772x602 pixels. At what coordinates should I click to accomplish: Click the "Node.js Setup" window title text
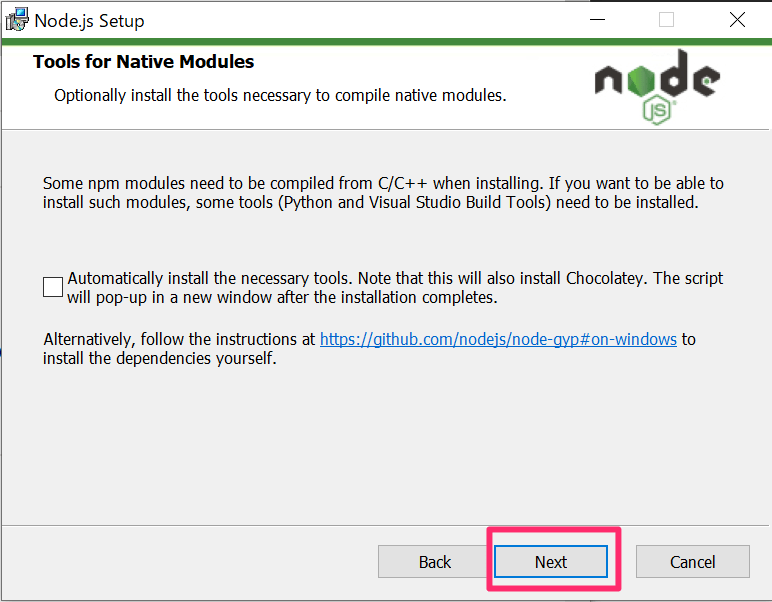tap(89, 21)
